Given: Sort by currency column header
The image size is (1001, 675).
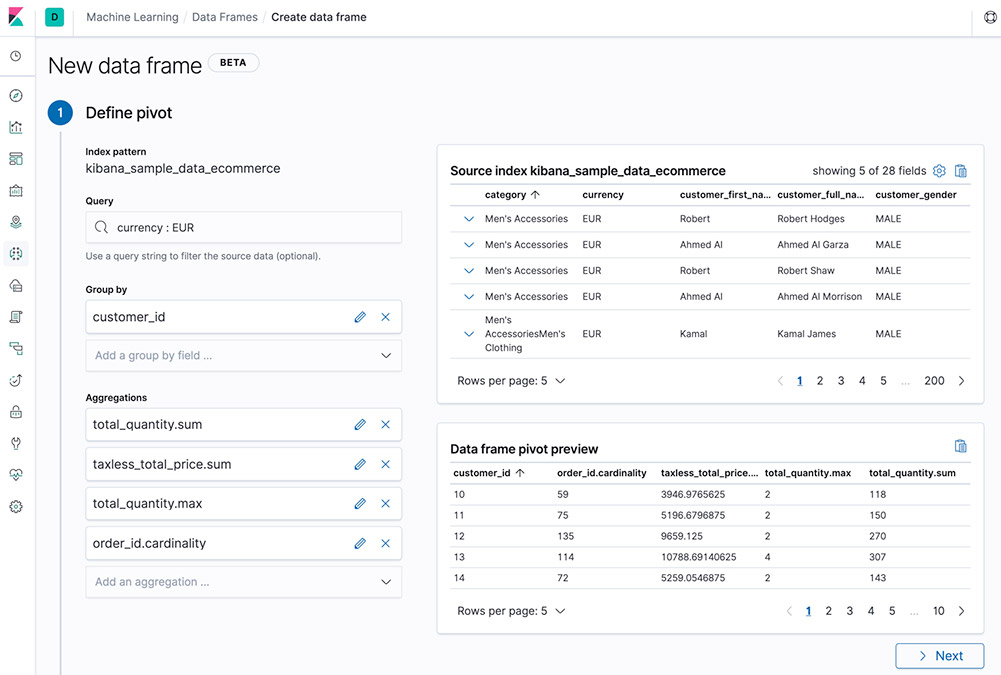Looking at the screenshot, I should (x=603, y=195).
